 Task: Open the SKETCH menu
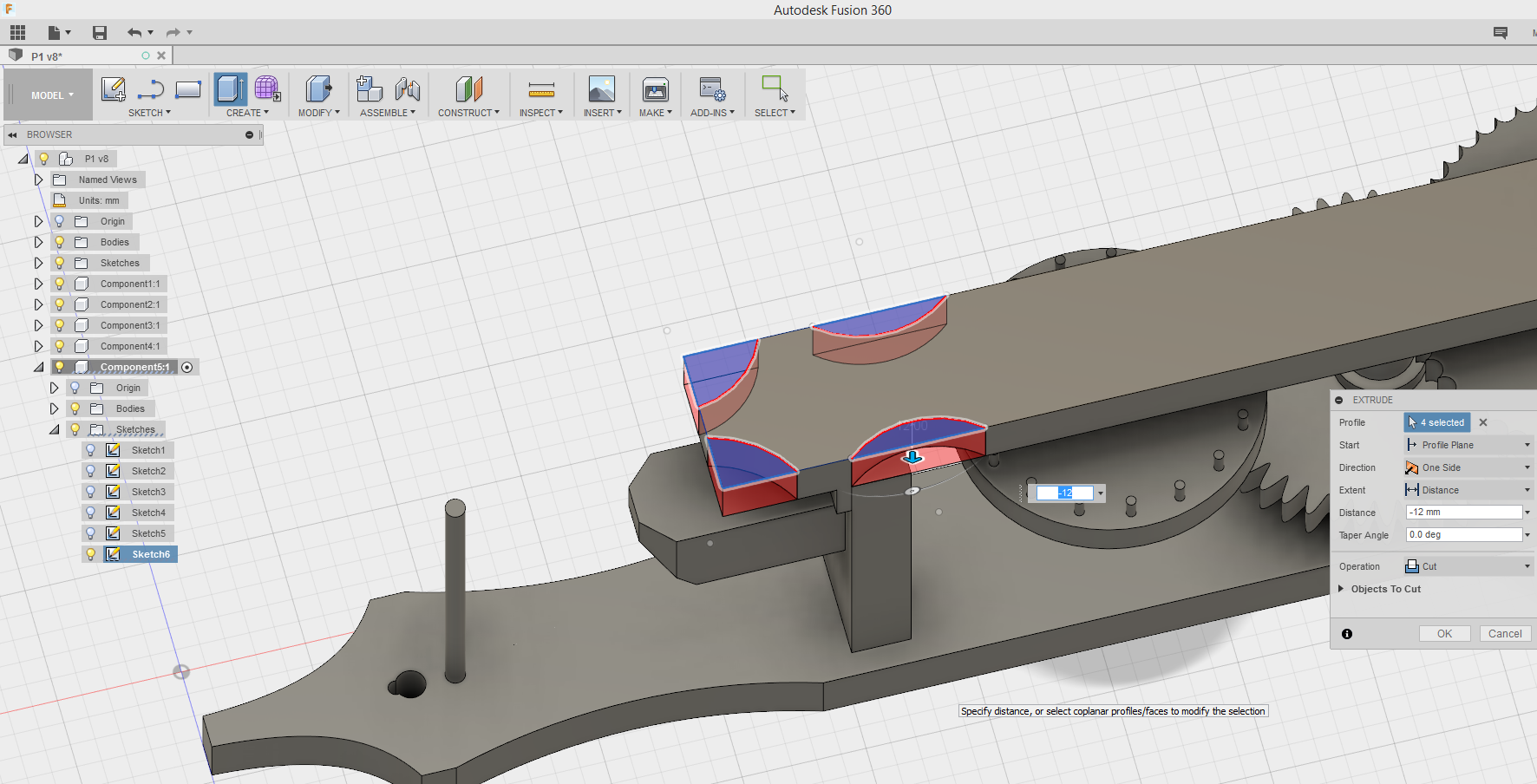[x=149, y=113]
